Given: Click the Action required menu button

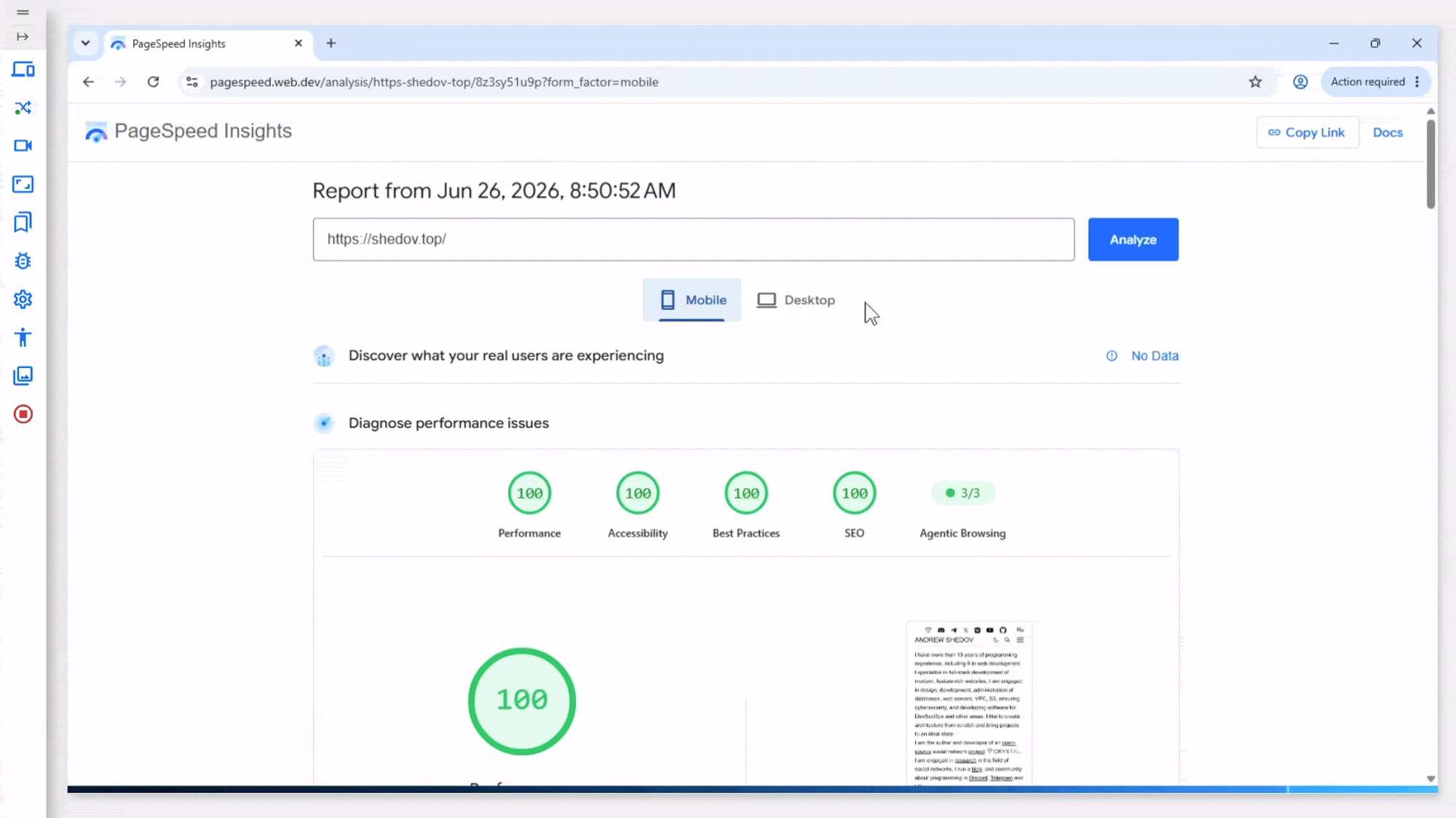Looking at the screenshot, I should [1375, 82].
